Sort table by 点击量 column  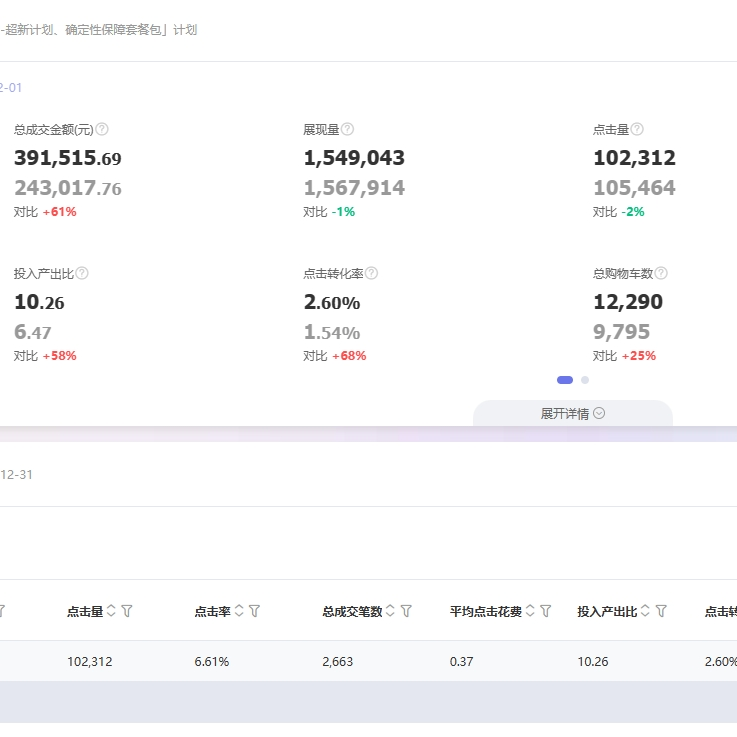pos(111,611)
